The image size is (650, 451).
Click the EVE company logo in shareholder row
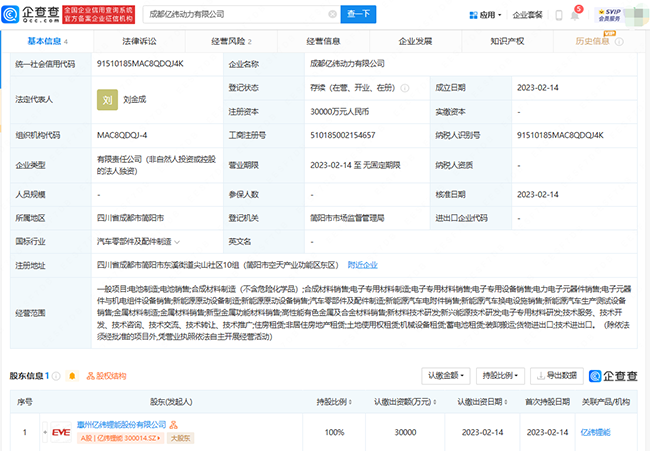60,432
